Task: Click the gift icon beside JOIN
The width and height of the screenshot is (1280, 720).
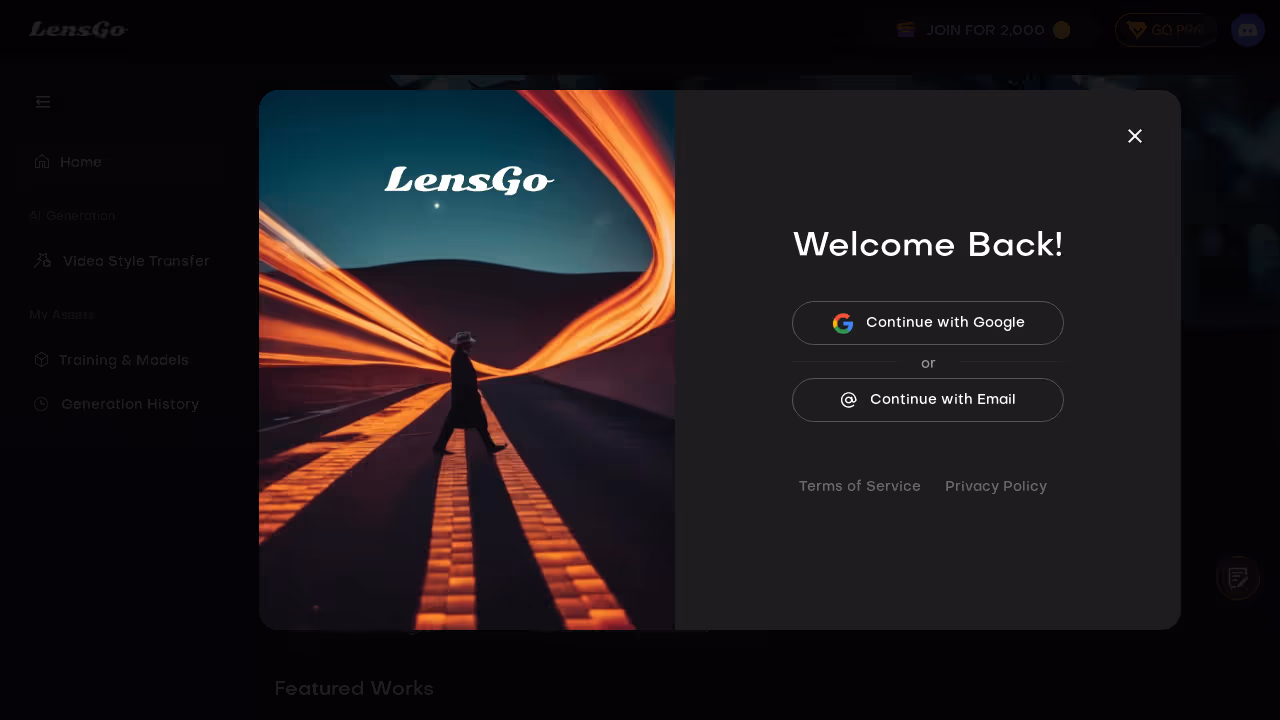Action: click(x=906, y=30)
